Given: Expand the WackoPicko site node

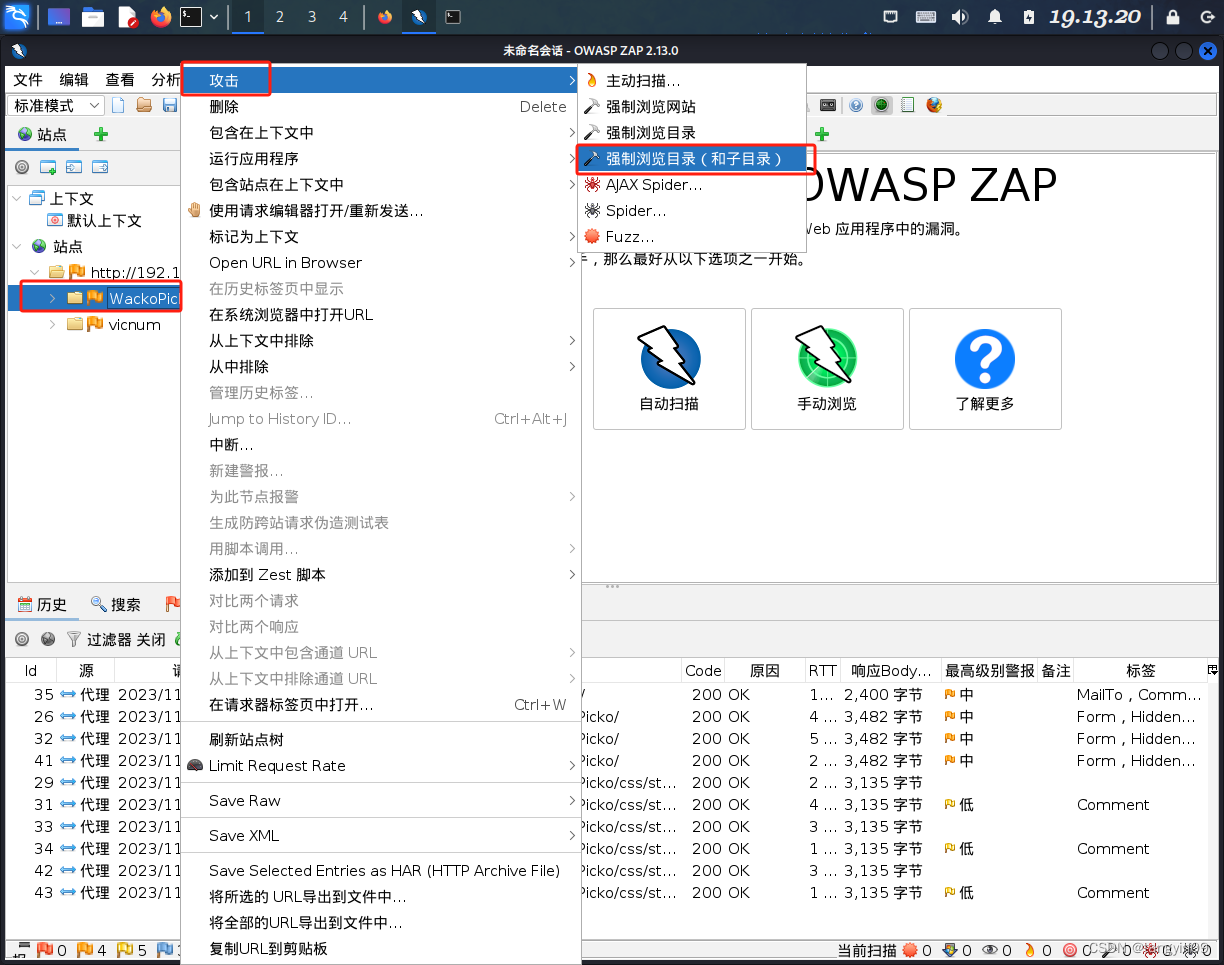Looking at the screenshot, I should 52,298.
